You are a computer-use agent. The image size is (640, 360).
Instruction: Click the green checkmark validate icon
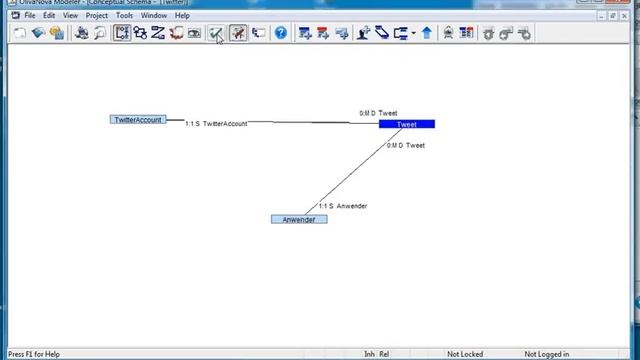[216, 33]
